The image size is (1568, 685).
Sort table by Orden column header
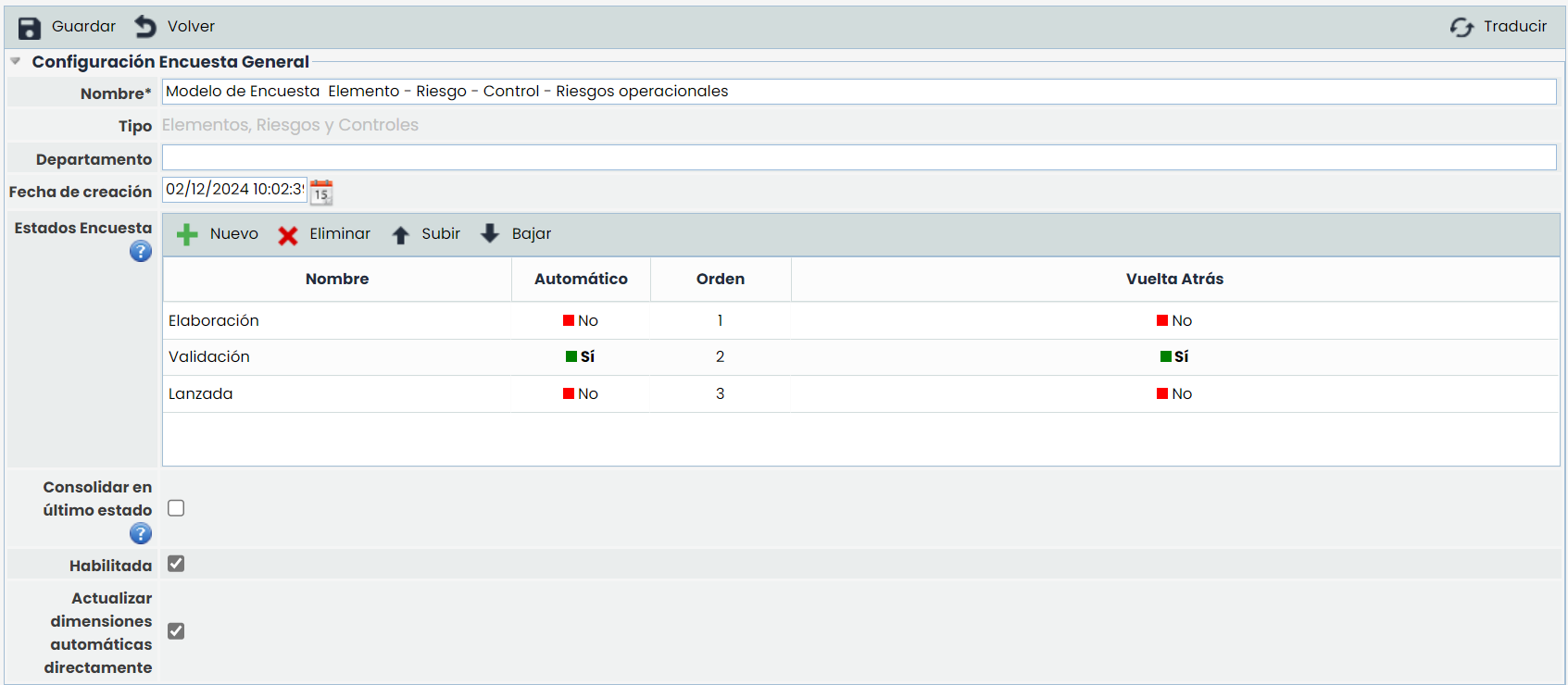(720, 279)
